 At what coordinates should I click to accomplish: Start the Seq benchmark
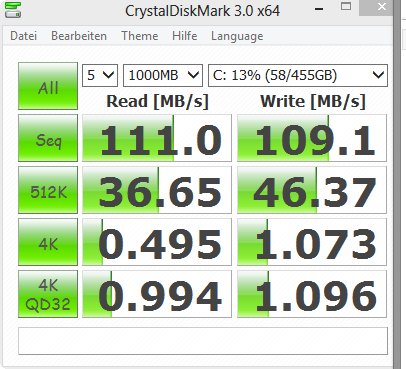click(x=48, y=138)
